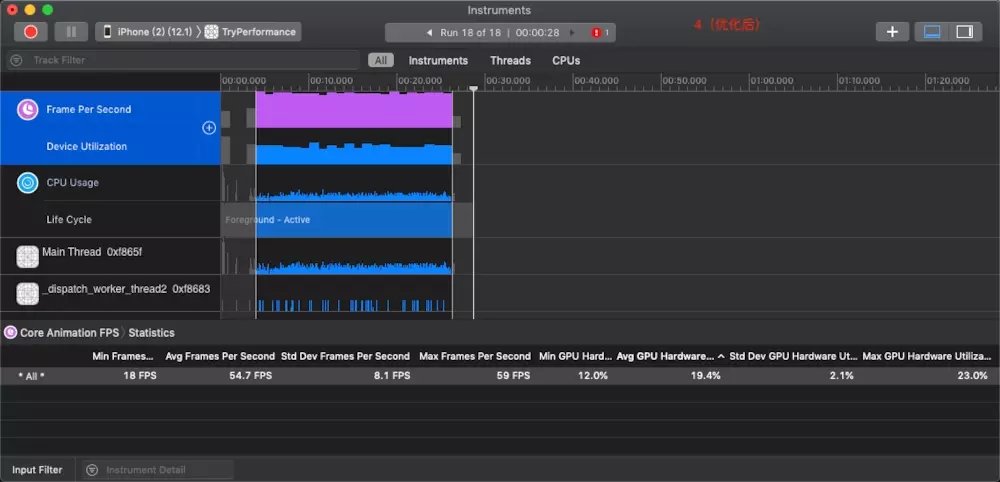Open the iPhone (2) device selector
Image resolution: width=1000 pixels, height=482 pixels.
click(x=147, y=32)
